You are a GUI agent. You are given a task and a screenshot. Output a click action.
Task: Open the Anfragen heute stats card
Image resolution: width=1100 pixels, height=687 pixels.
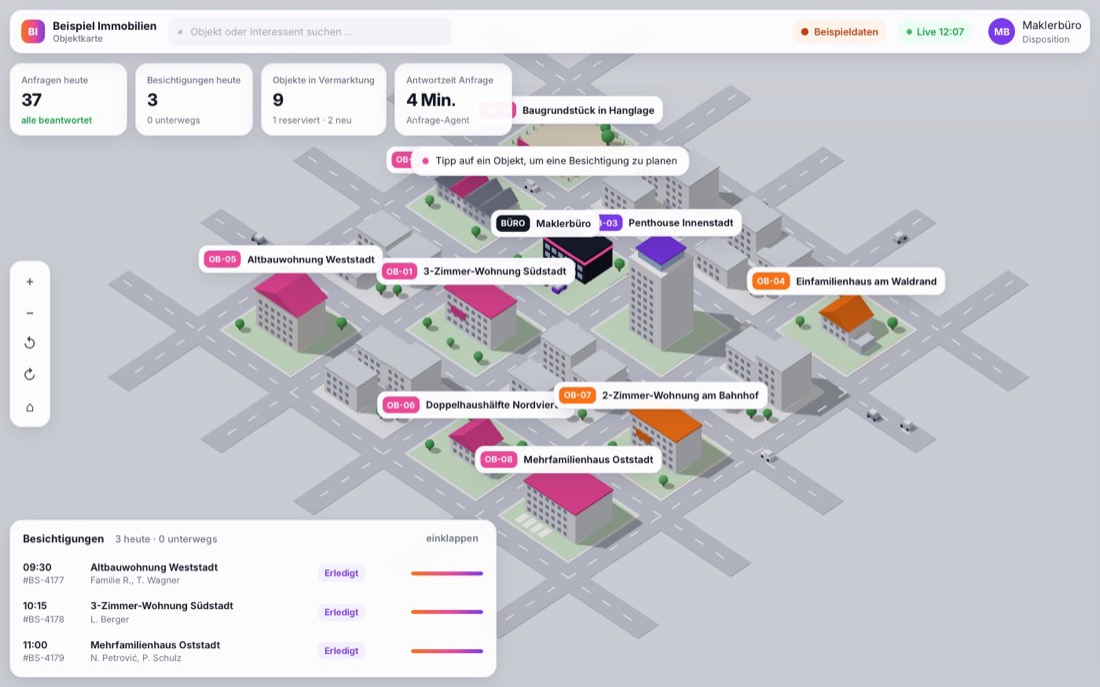[68, 100]
